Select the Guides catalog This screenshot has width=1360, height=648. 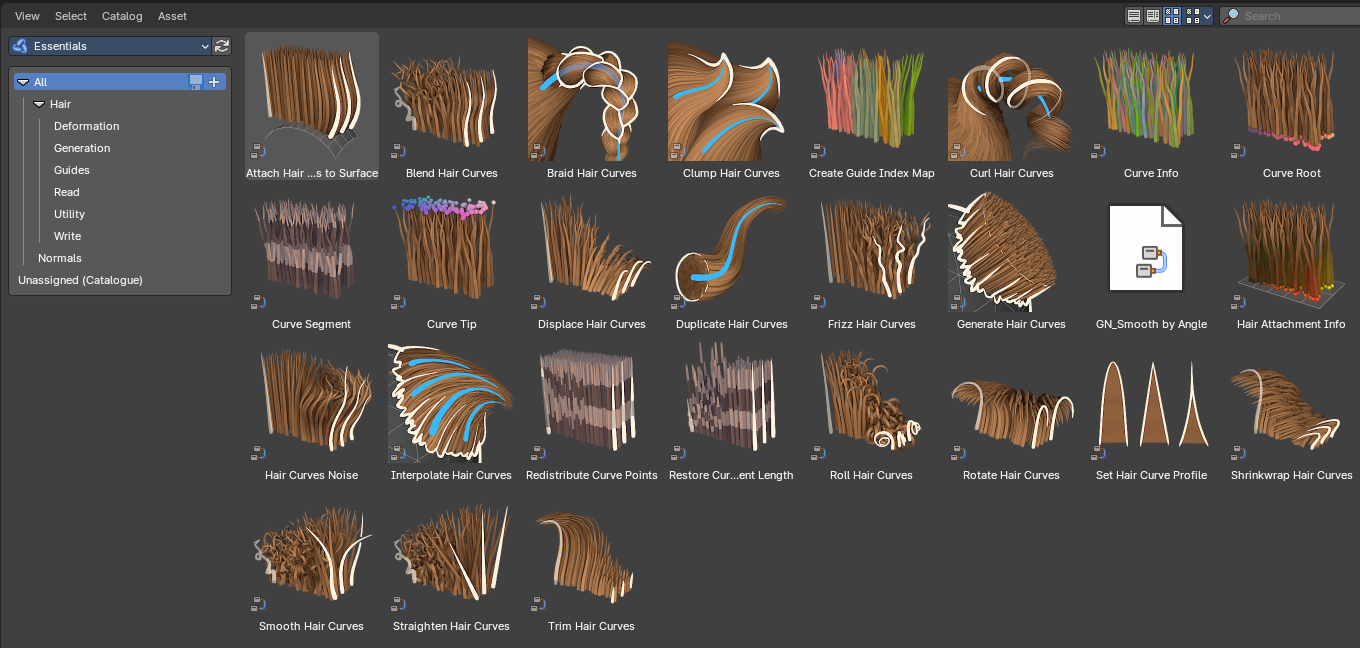click(x=72, y=170)
